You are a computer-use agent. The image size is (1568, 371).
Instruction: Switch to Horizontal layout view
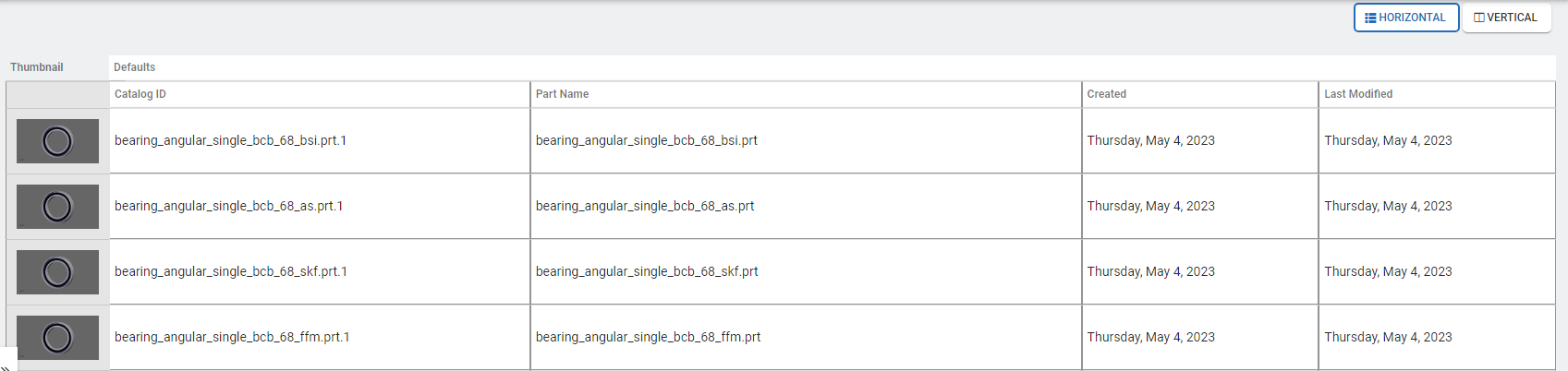[x=1405, y=18]
